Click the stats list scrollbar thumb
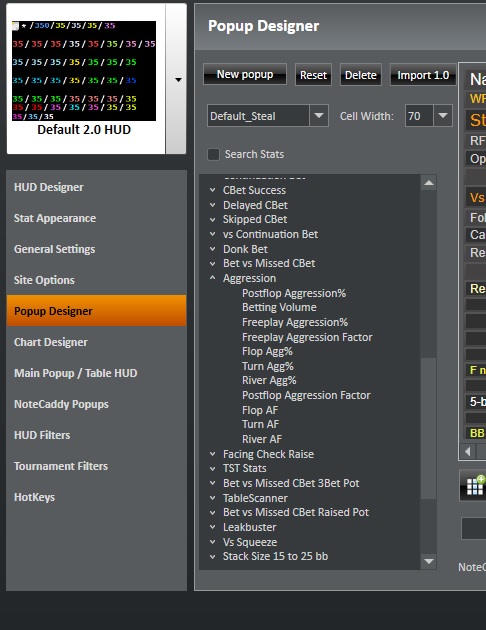Screen dimensions: 486x630 tap(429, 428)
